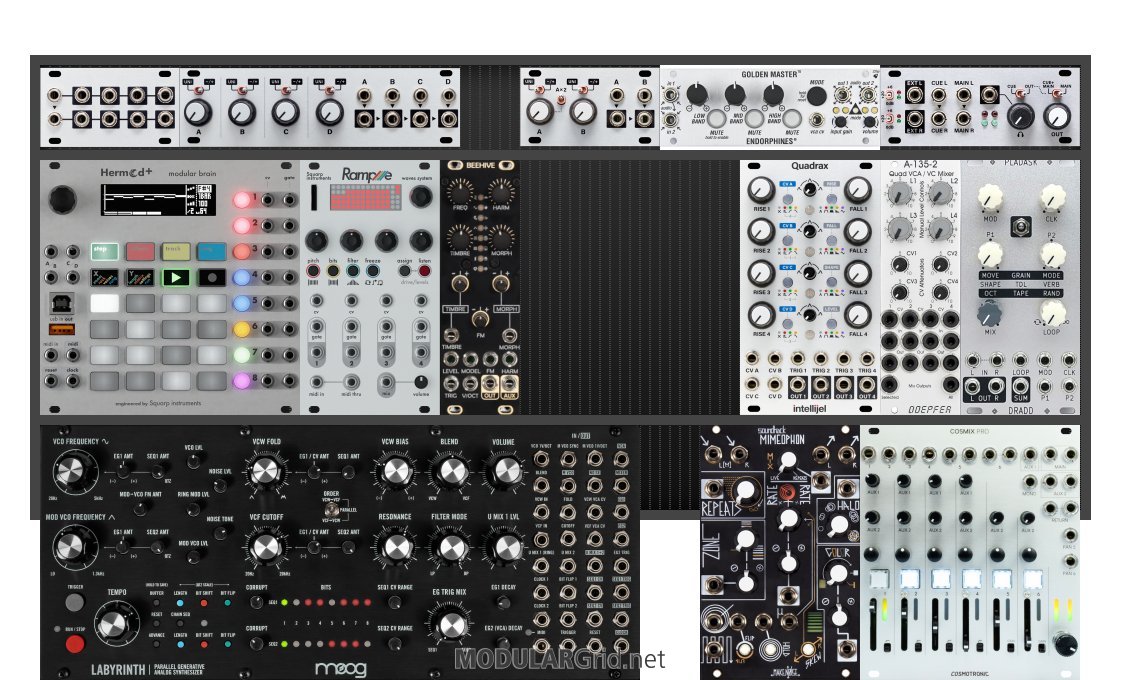Click the Mimeophon REPEATS knob

pyautogui.click(x=744, y=491)
